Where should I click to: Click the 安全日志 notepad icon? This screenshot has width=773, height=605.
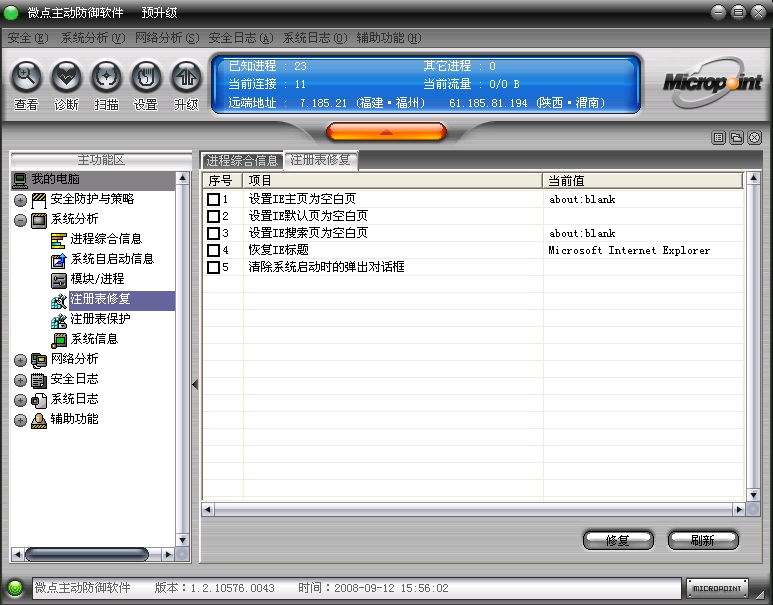pyautogui.click(x=39, y=380)
